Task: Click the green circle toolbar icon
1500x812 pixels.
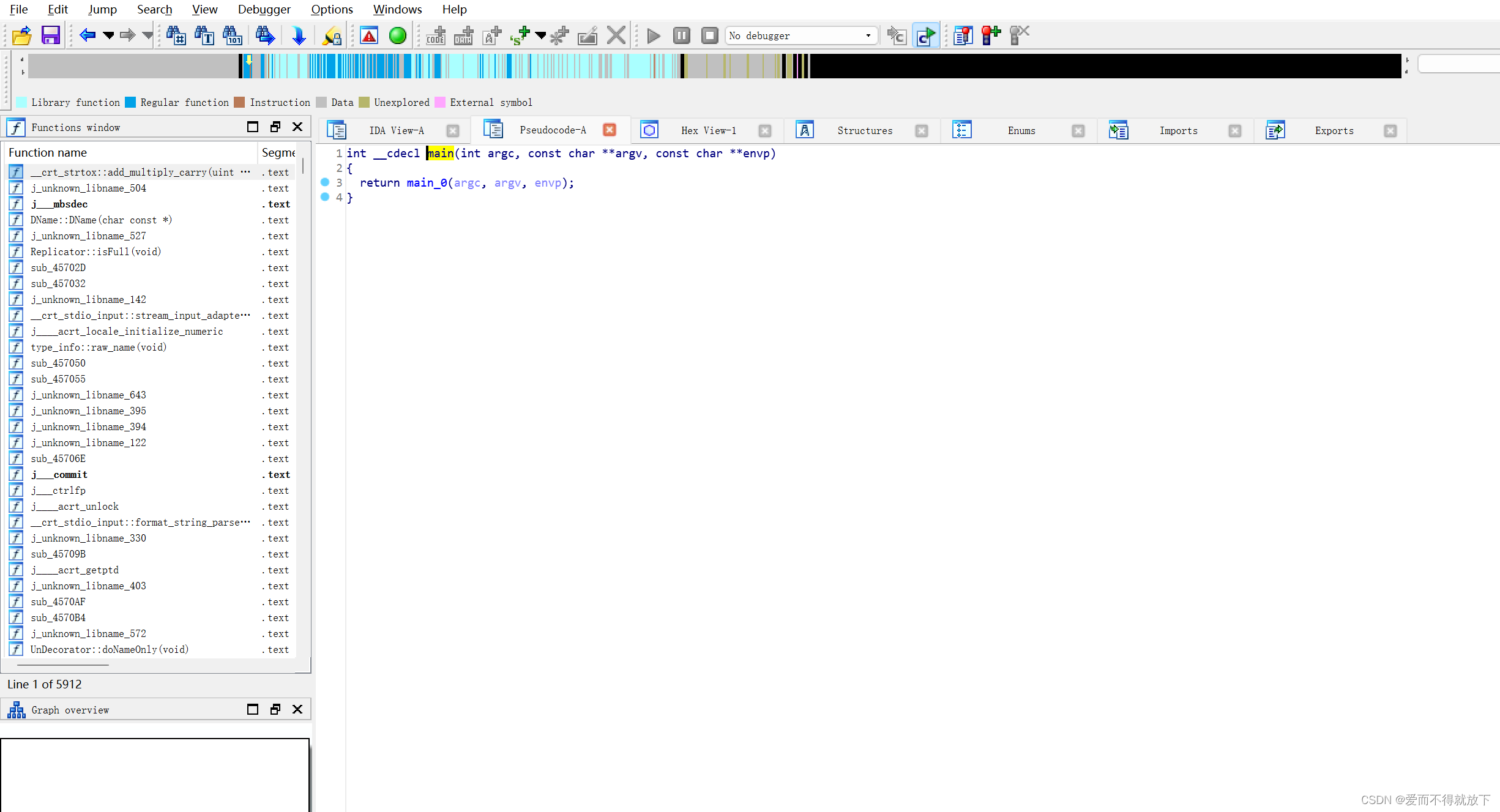Action: [x=398, y=35]
